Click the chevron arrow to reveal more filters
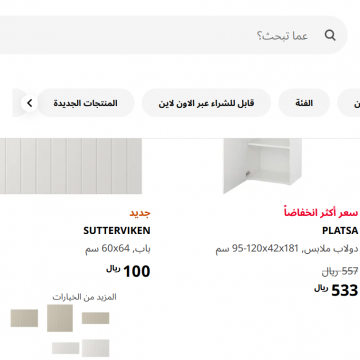360x360 pixels. pos(29,103)
